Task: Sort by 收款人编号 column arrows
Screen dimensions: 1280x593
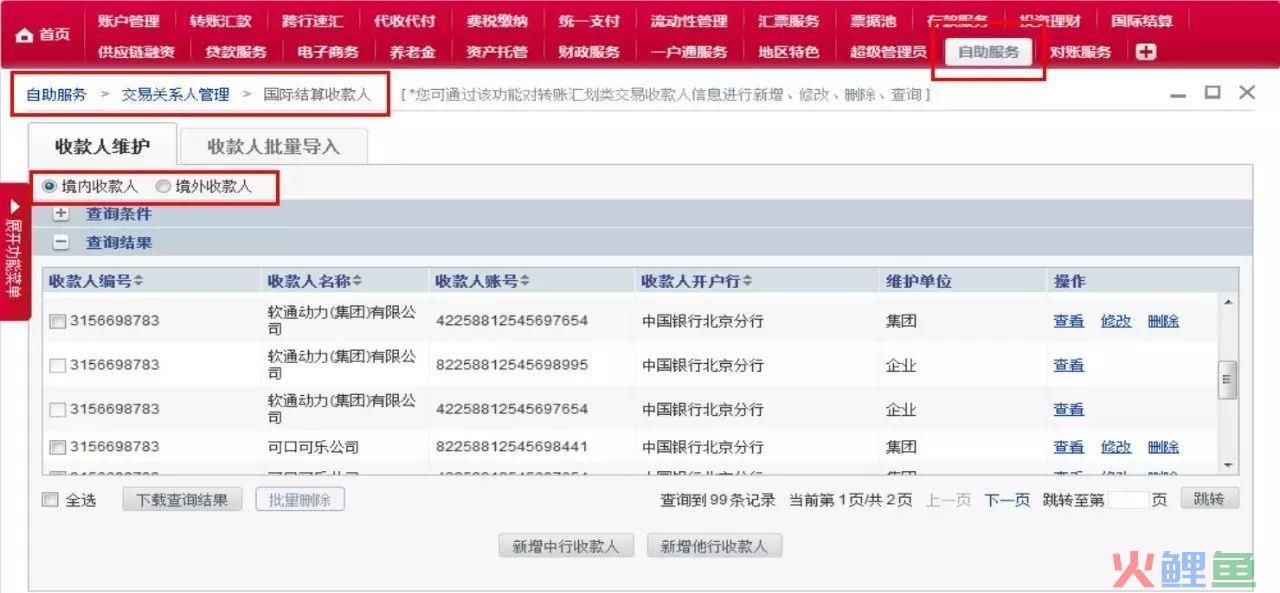Action: click(138, 282)
